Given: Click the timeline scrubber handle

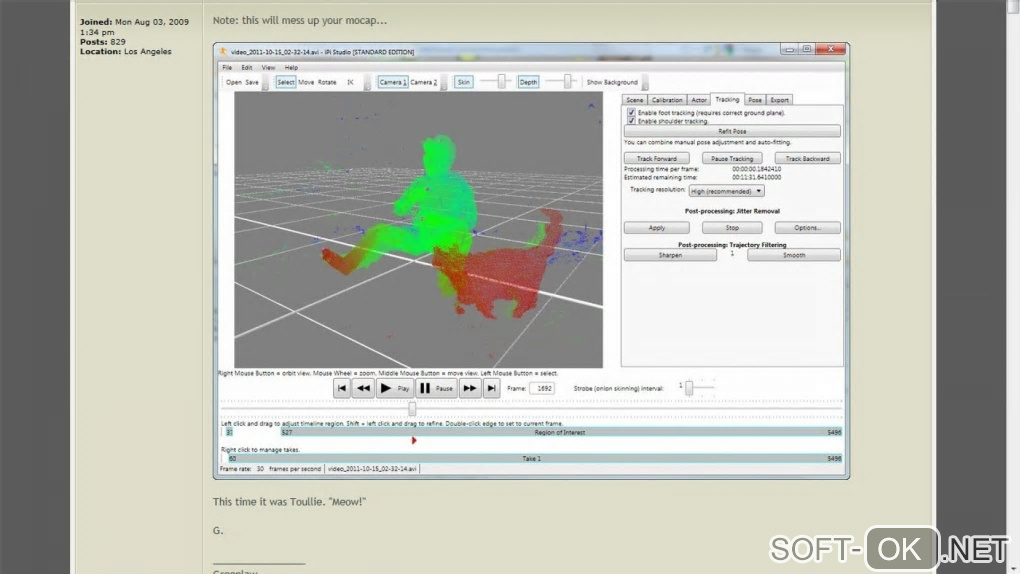Looking at the screenshot, I should click(412, 409).
